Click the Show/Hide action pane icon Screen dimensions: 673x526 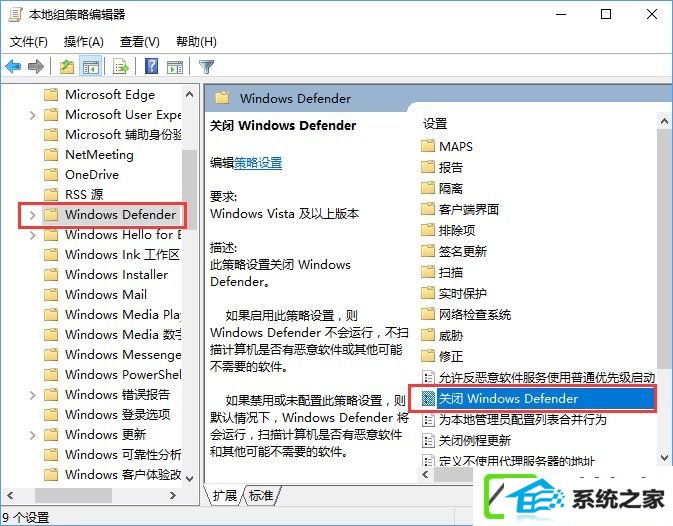click(175, 67)
